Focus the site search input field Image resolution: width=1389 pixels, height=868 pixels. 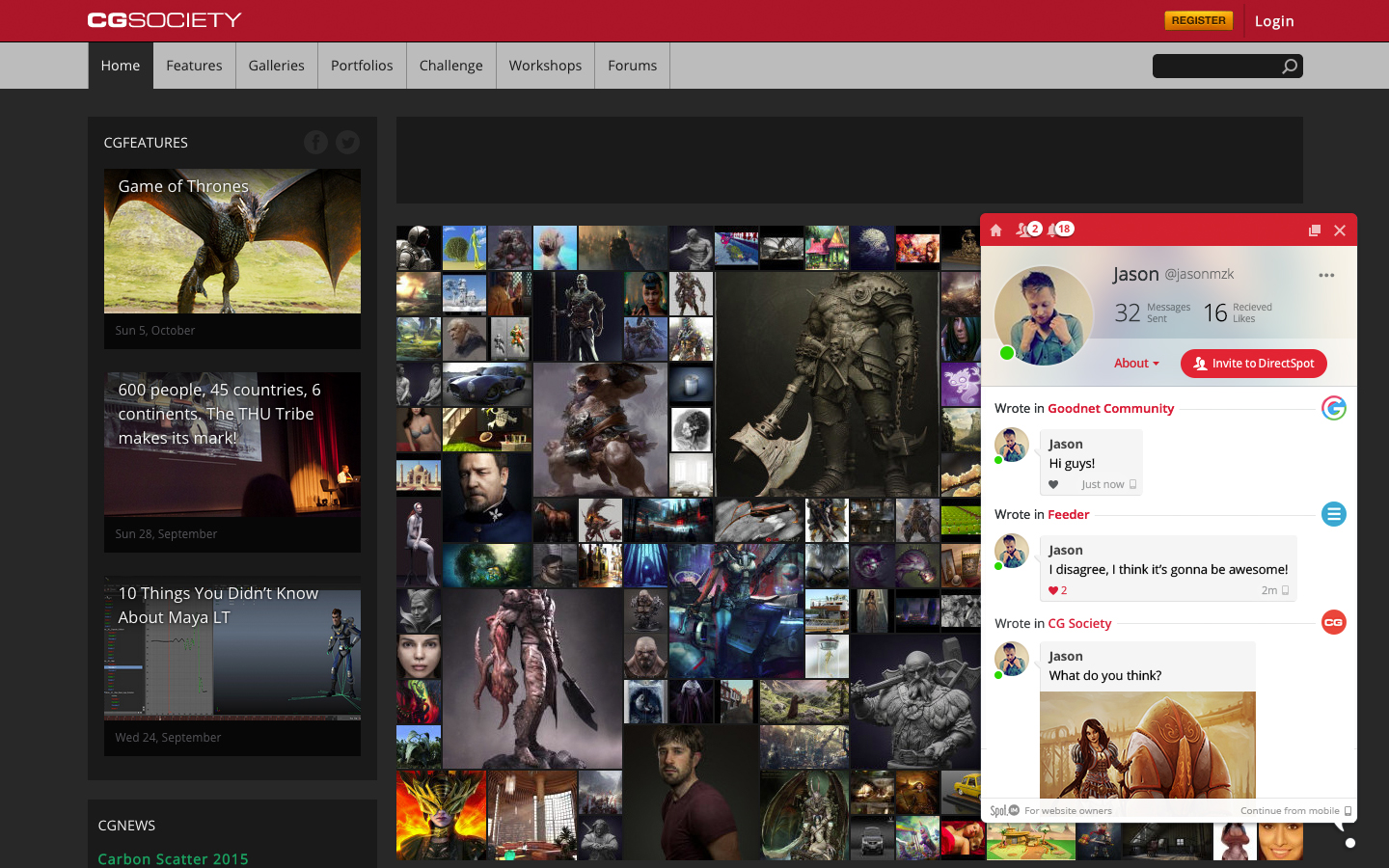point(1215,67)
